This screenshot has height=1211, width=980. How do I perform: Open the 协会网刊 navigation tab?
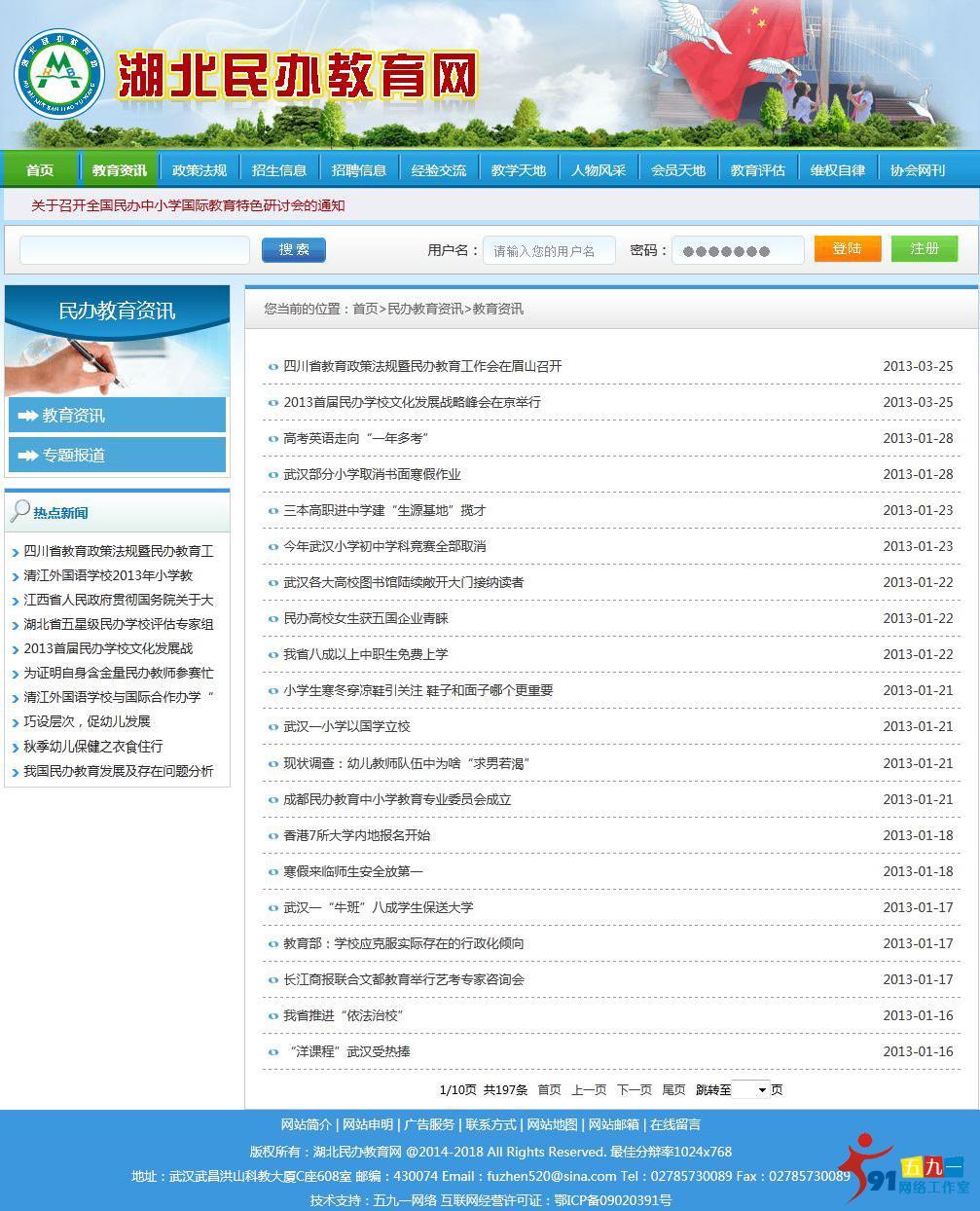click(917, 168)
